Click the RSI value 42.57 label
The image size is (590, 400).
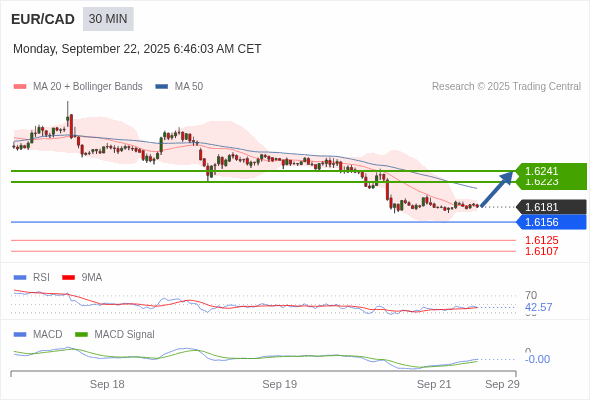pos(538,307)
